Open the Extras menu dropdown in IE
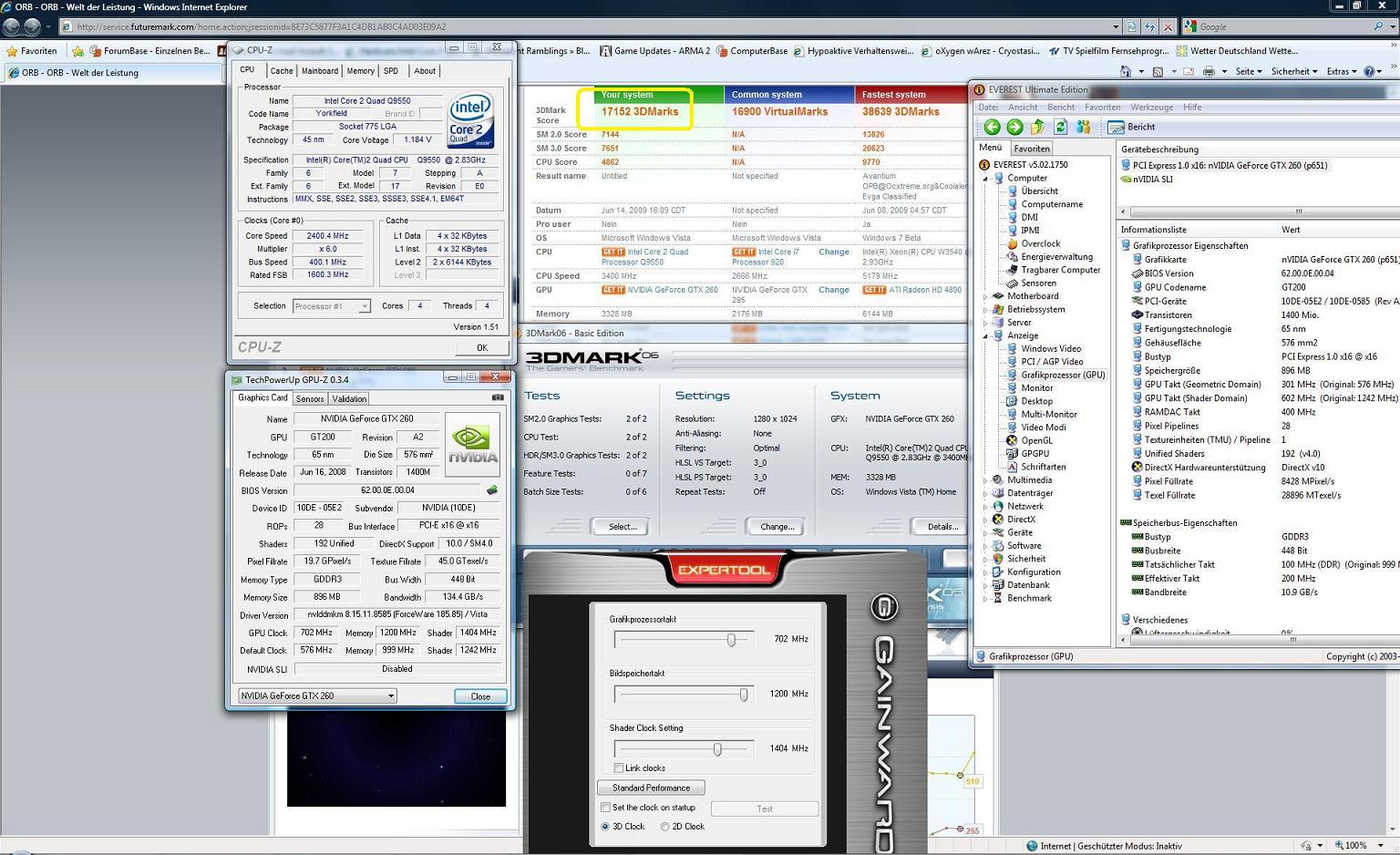 [1342, 71]
